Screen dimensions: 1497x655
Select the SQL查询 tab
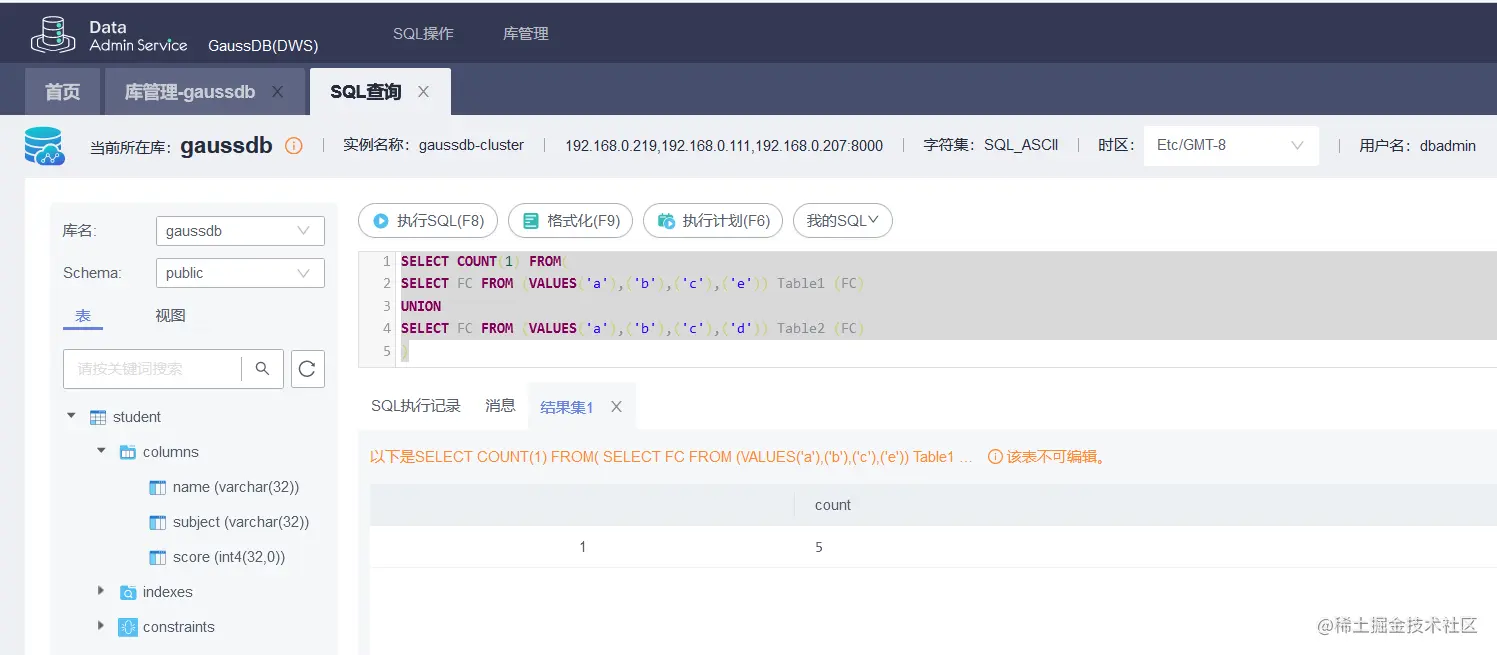tap(366, 92)
